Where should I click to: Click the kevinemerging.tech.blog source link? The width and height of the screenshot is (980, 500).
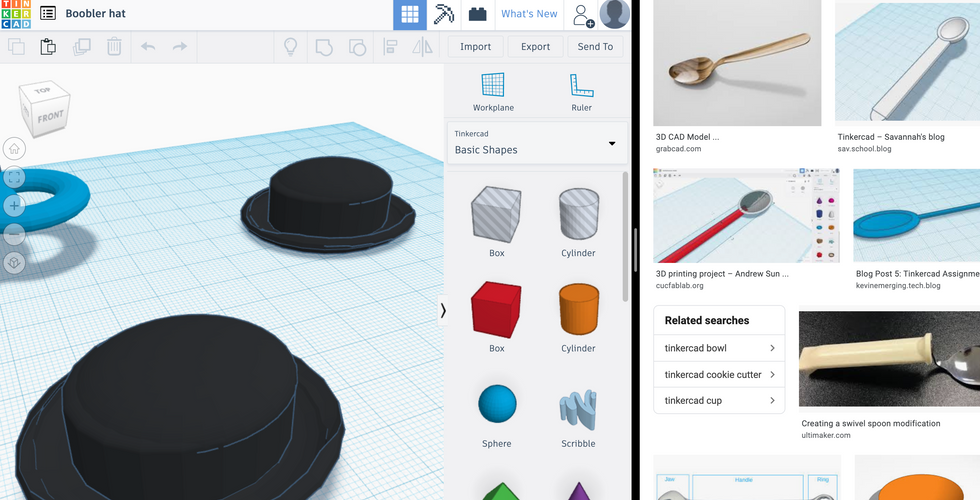point(898,286)
